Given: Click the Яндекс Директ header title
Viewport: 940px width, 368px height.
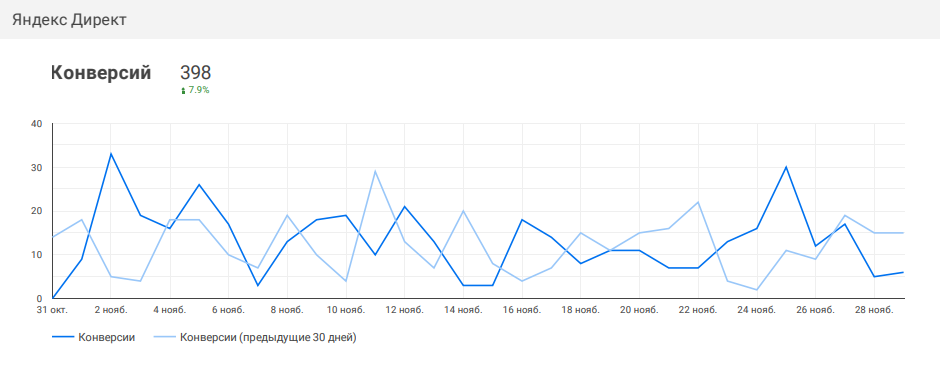Looking at the screenshot, I should 69,20.
